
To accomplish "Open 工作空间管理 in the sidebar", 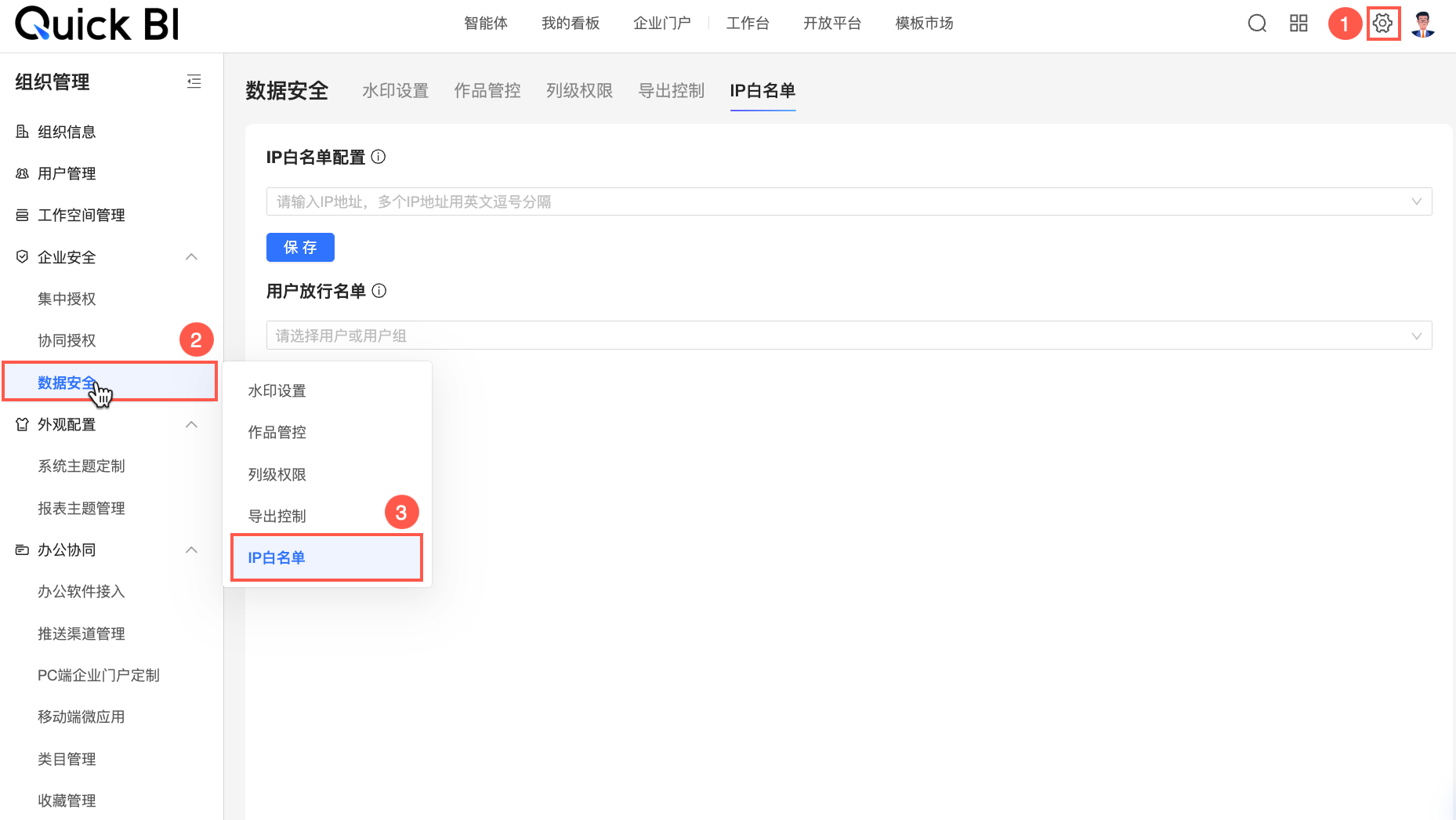I will click(81, 215).
